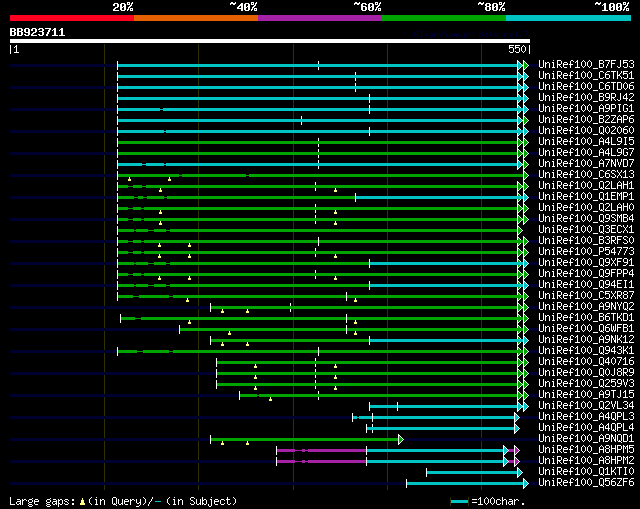Click the green arrowhead ending UniRef100_Q3ECX1 alignment
Screen dimensions: 640x509
(520, 231)
